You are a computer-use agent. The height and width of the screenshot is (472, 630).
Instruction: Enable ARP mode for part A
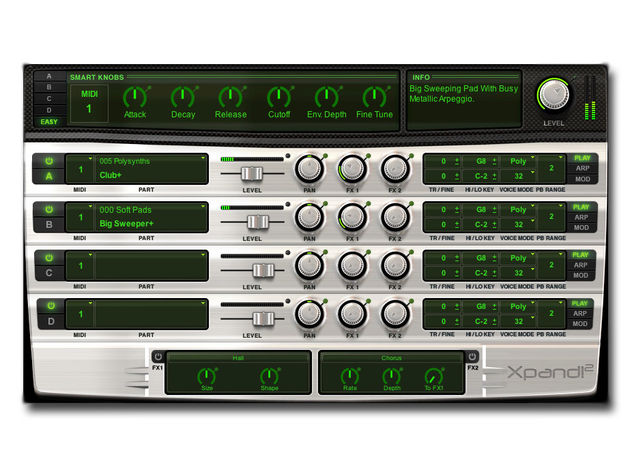pos(582,168)
